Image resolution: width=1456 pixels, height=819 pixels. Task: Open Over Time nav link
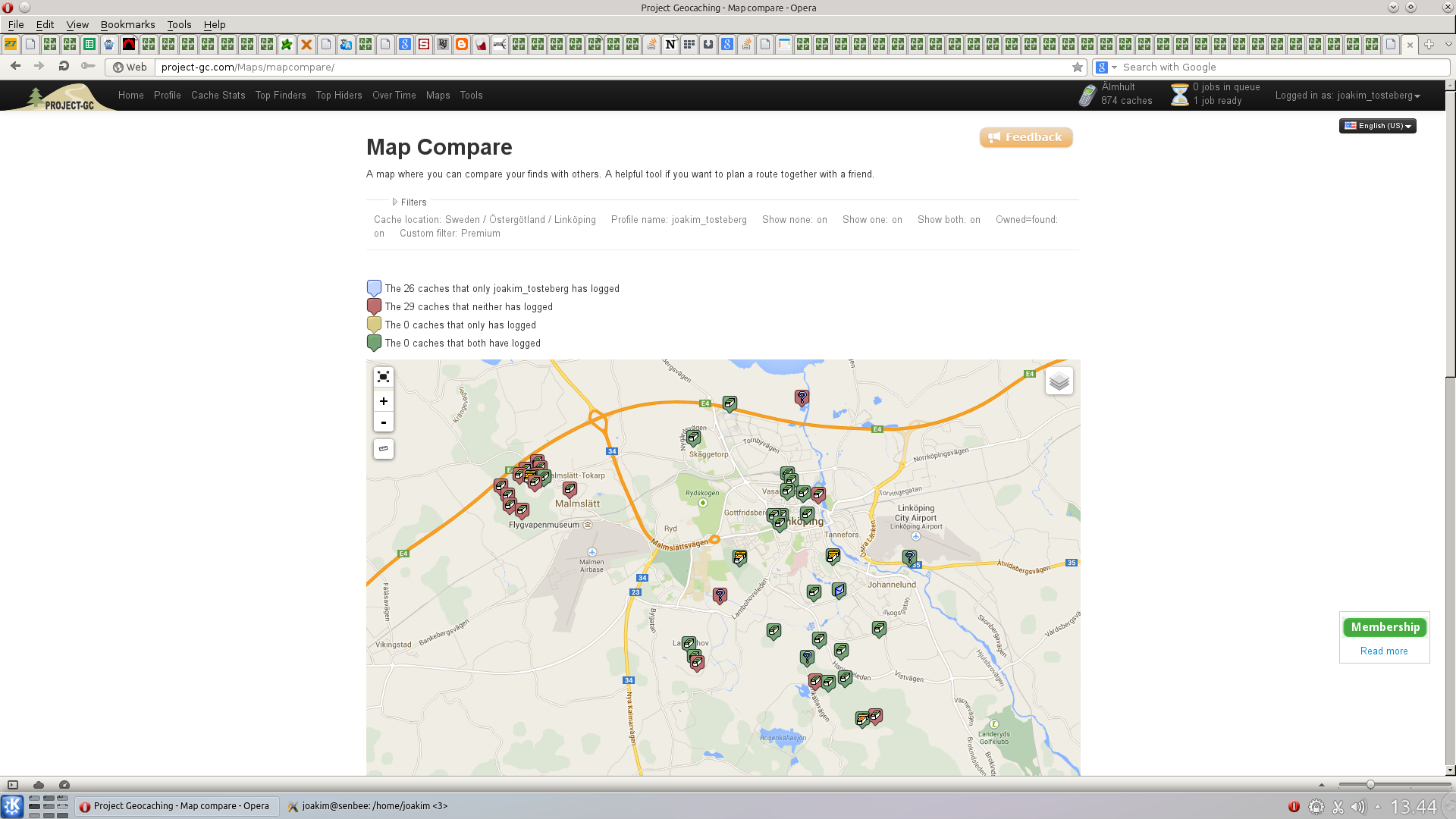(x=394, y=96)
